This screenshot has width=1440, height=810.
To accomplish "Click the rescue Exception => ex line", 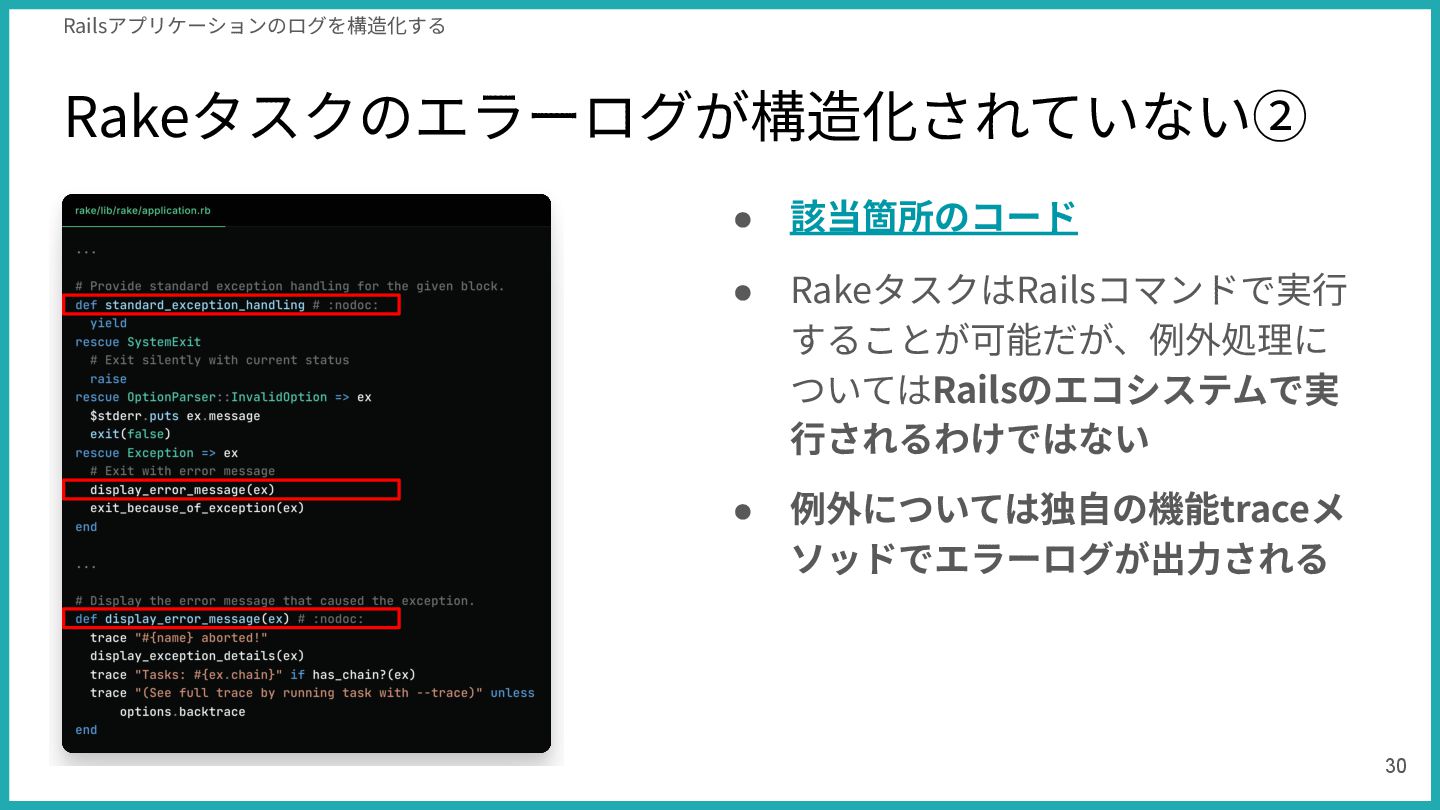I will click(x=156, y=453).
